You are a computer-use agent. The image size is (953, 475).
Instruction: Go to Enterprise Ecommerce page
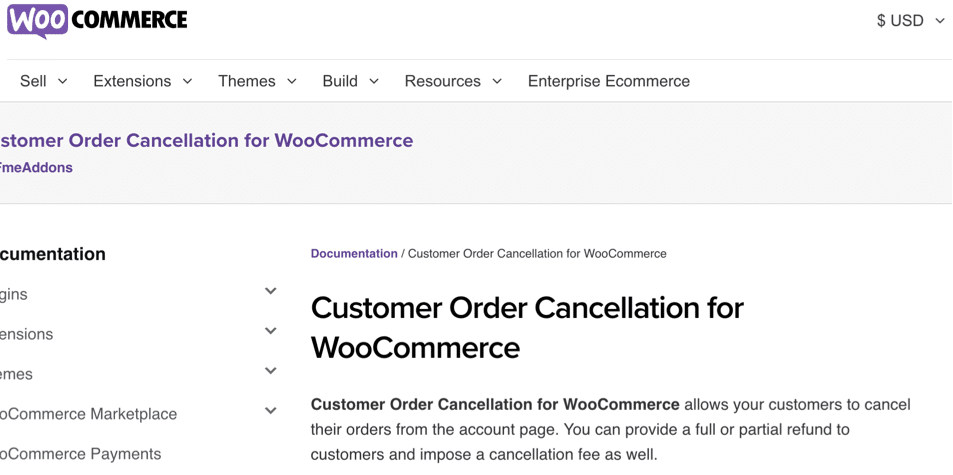click(x=608, y=81)
